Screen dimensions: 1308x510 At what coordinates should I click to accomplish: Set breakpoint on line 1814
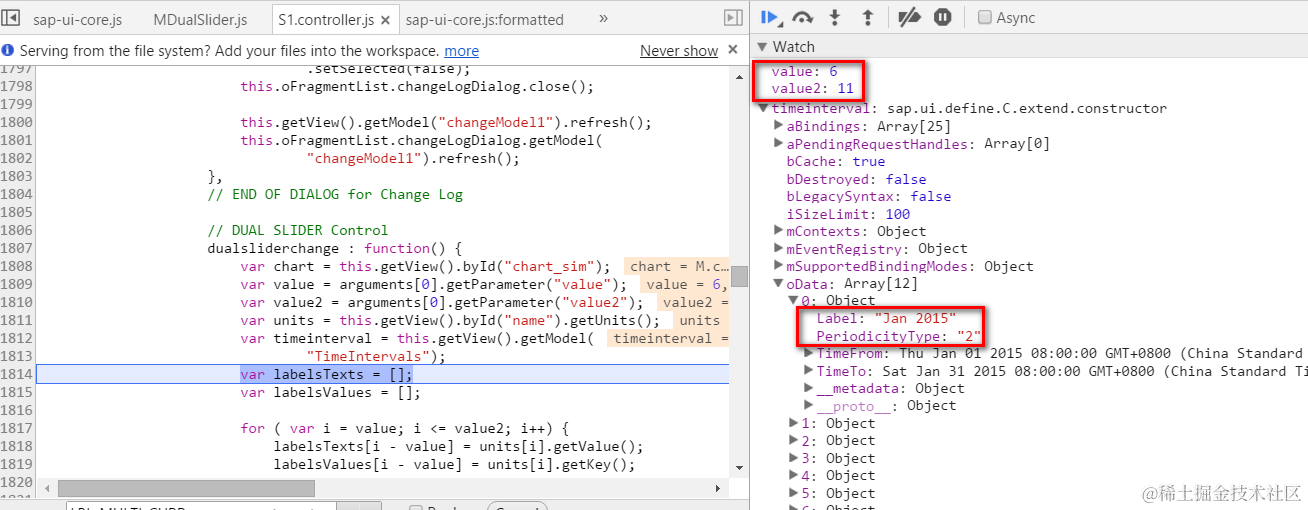[x=16, y=374]
